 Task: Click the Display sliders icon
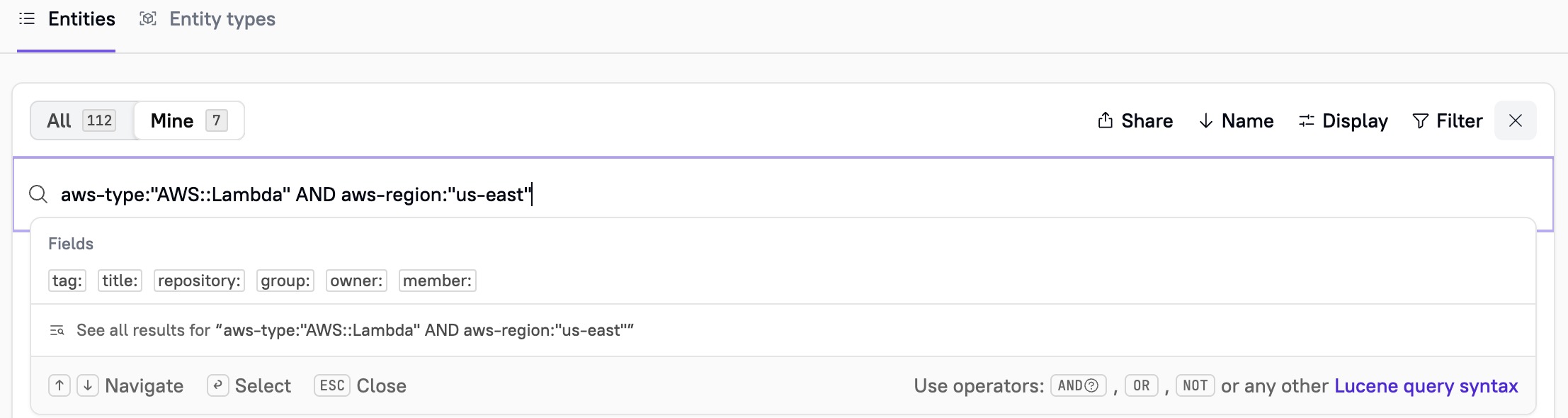point(1306,120)
